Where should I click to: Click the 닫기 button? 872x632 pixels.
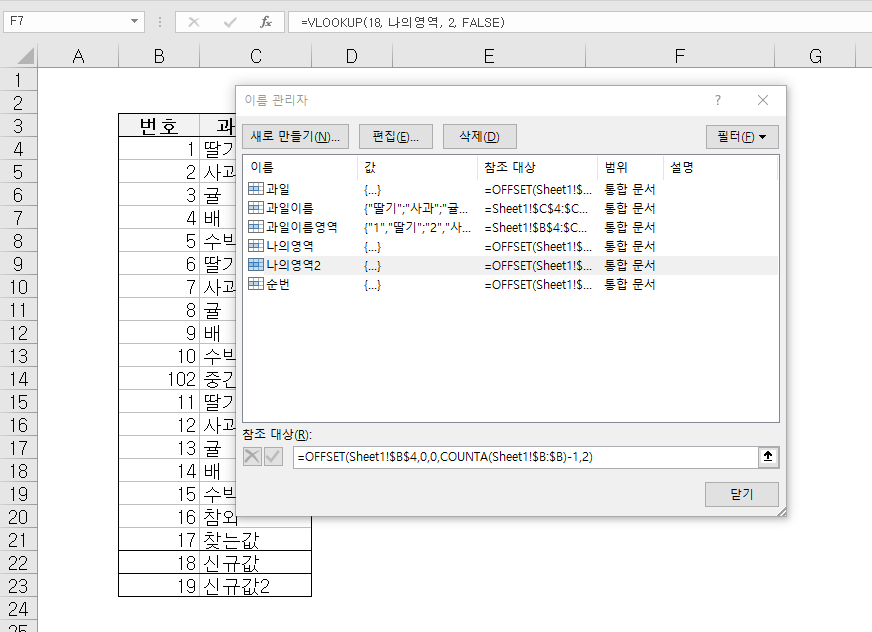coord(741,494)
